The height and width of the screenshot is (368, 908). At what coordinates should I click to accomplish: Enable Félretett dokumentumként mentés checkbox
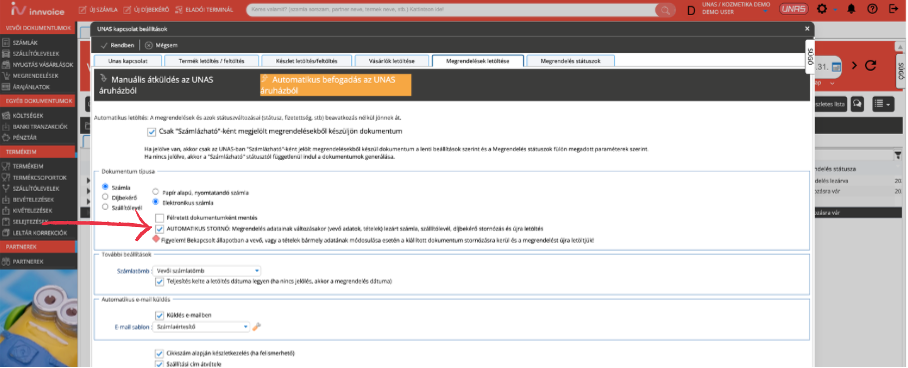point(160,218)
